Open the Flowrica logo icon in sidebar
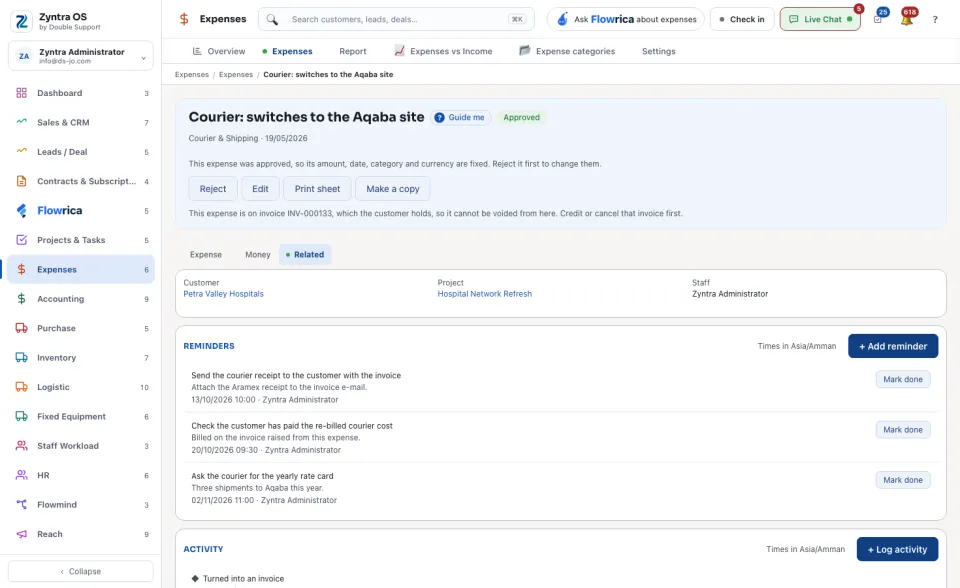 [x=21, y=211]
